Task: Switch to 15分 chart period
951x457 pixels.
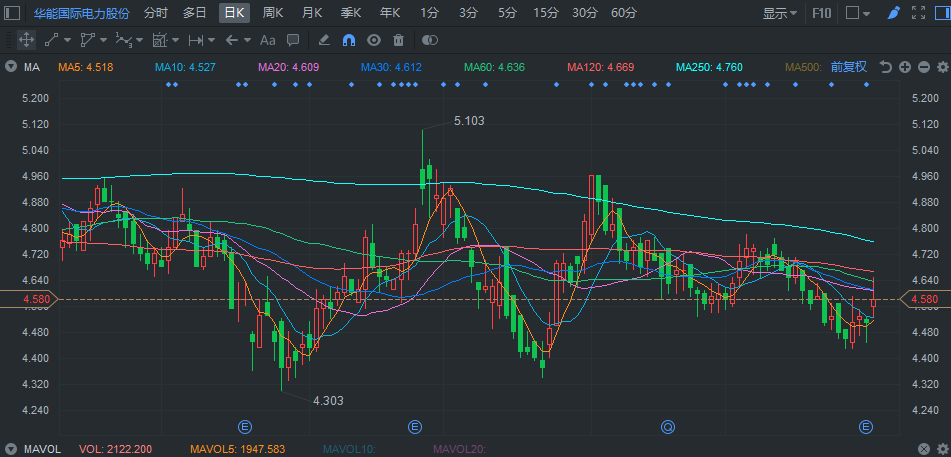Action: point(546,13)
